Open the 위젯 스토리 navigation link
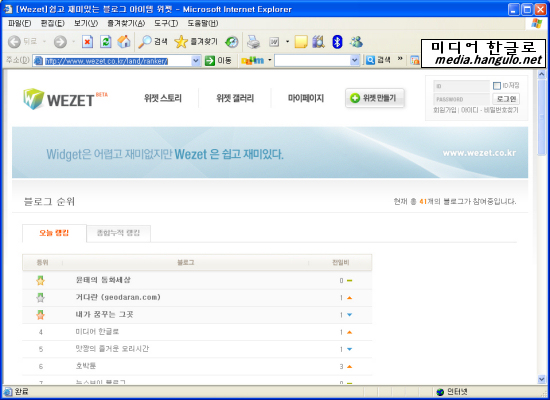 pos(163,98)
